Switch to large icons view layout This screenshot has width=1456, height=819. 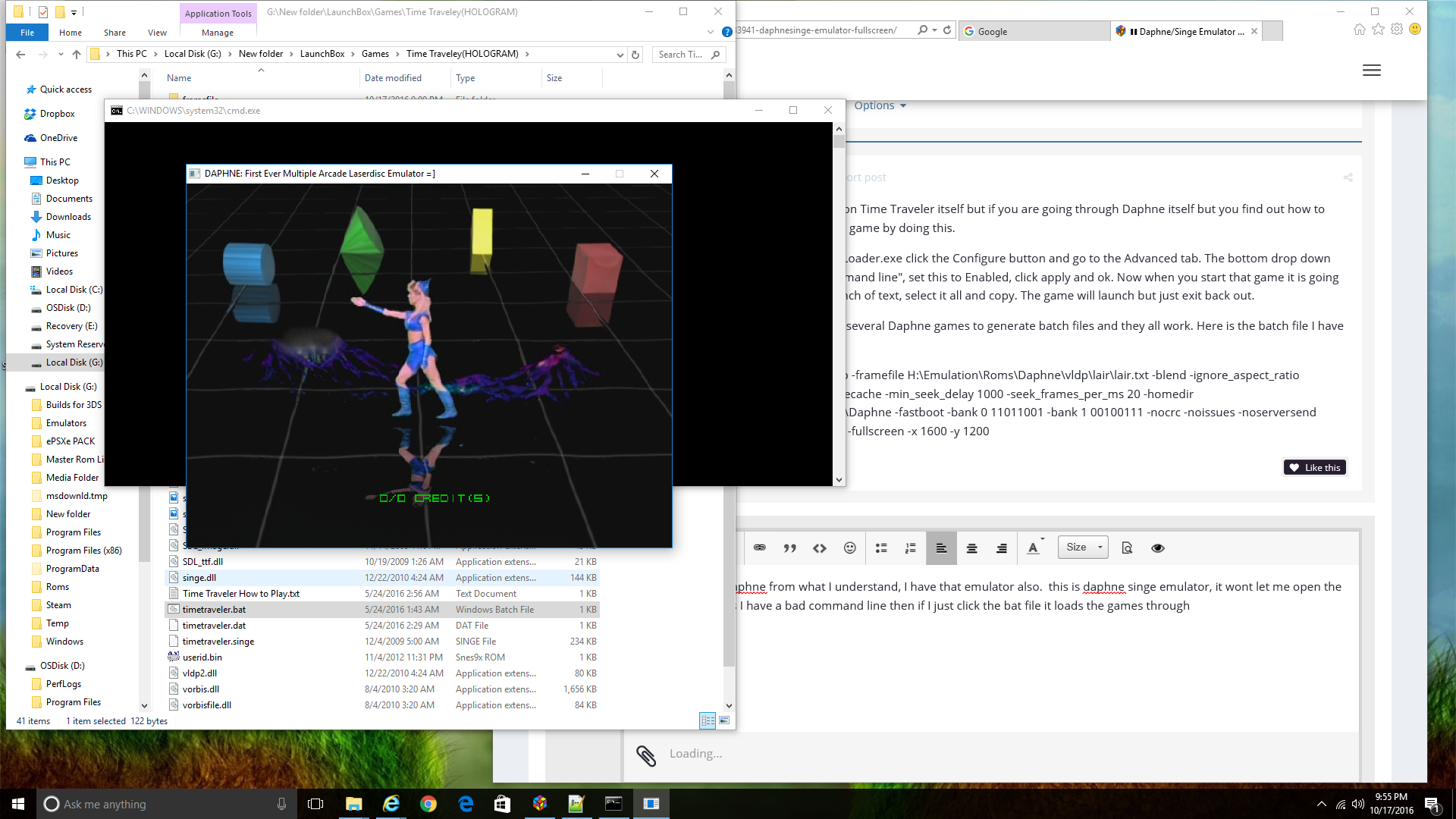[724, 720]
